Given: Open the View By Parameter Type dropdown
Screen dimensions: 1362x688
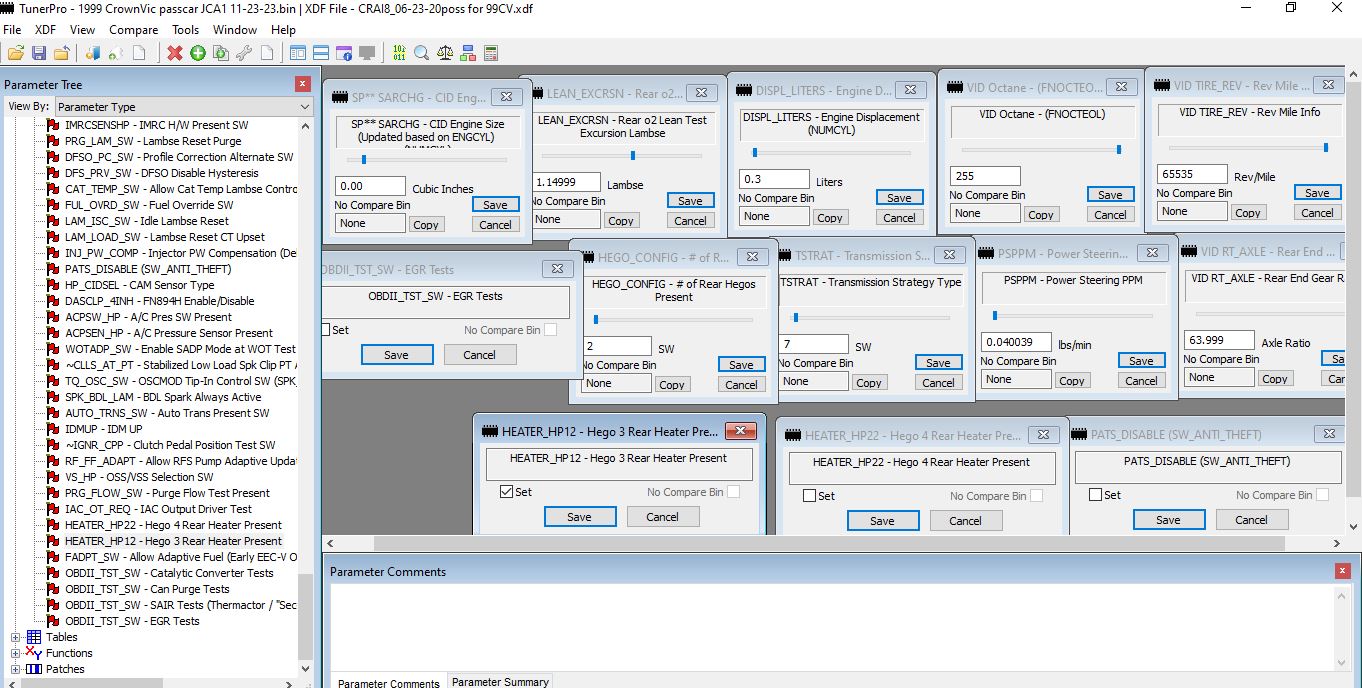Looking at the screenshot, I should point(184,107).
